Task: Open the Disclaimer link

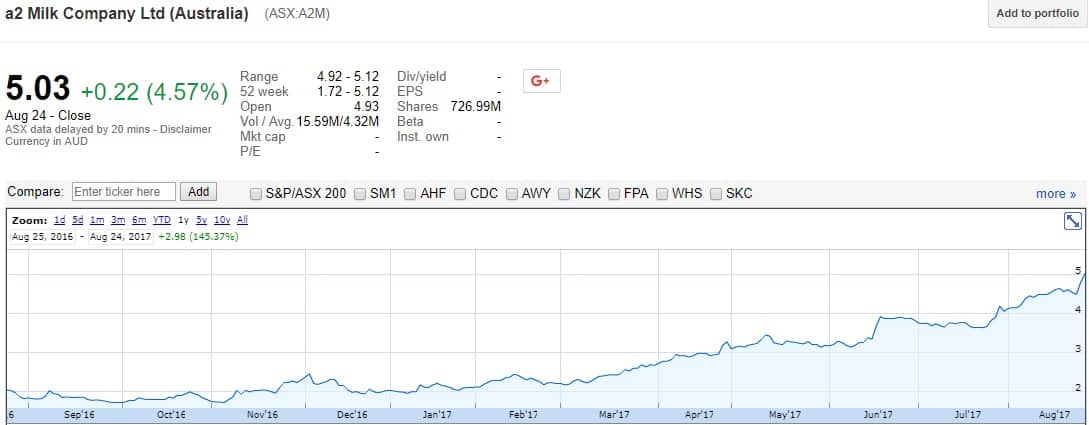Action: pos(188,129)
